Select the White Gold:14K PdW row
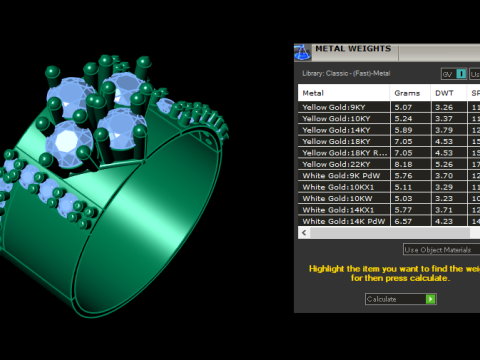 click(389, 221)
